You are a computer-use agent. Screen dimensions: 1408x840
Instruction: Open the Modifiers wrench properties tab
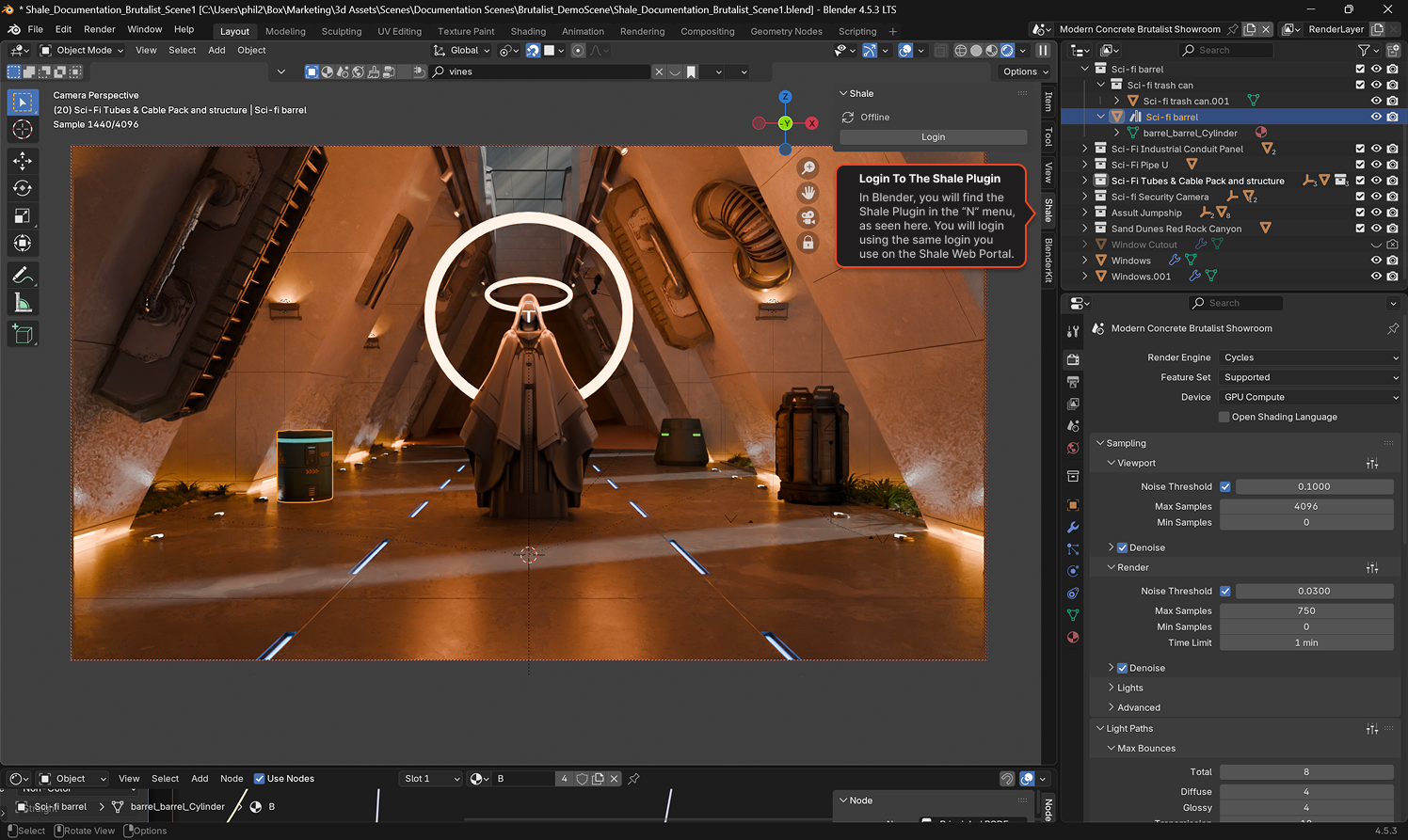(1073, 527)
